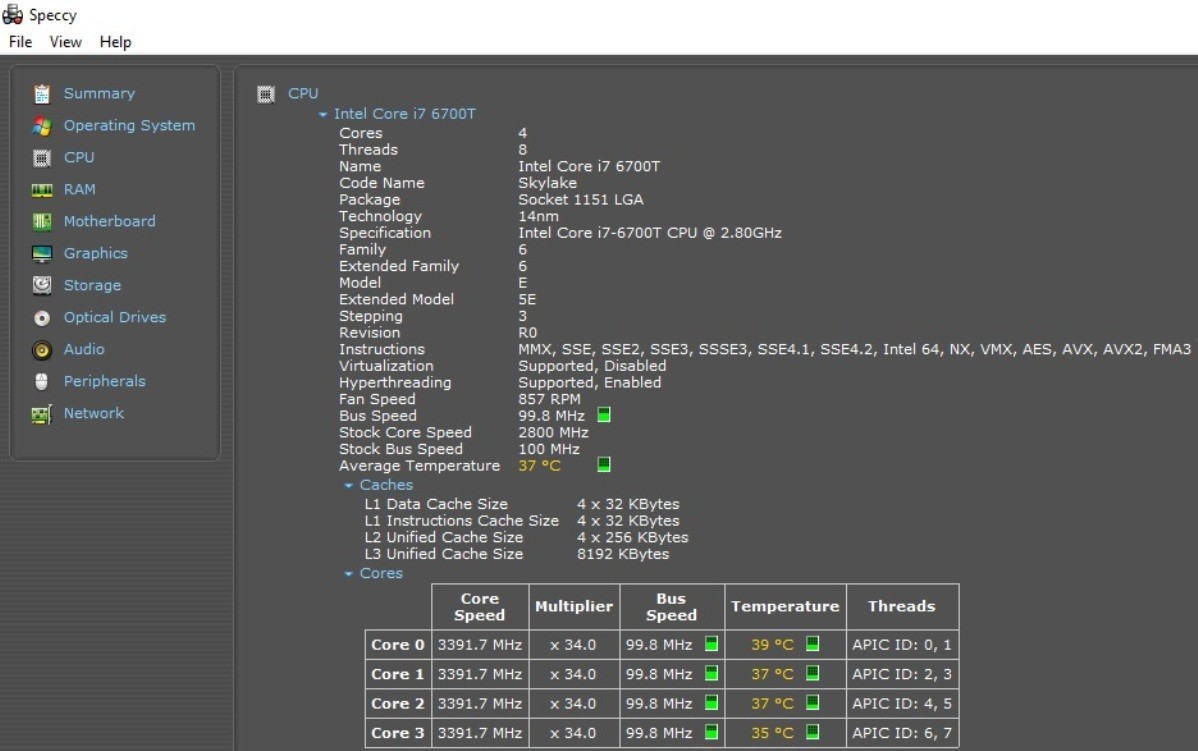The image size is (1198, 751).
Task: Open the Motherboard section
Action: click(109, 222)
